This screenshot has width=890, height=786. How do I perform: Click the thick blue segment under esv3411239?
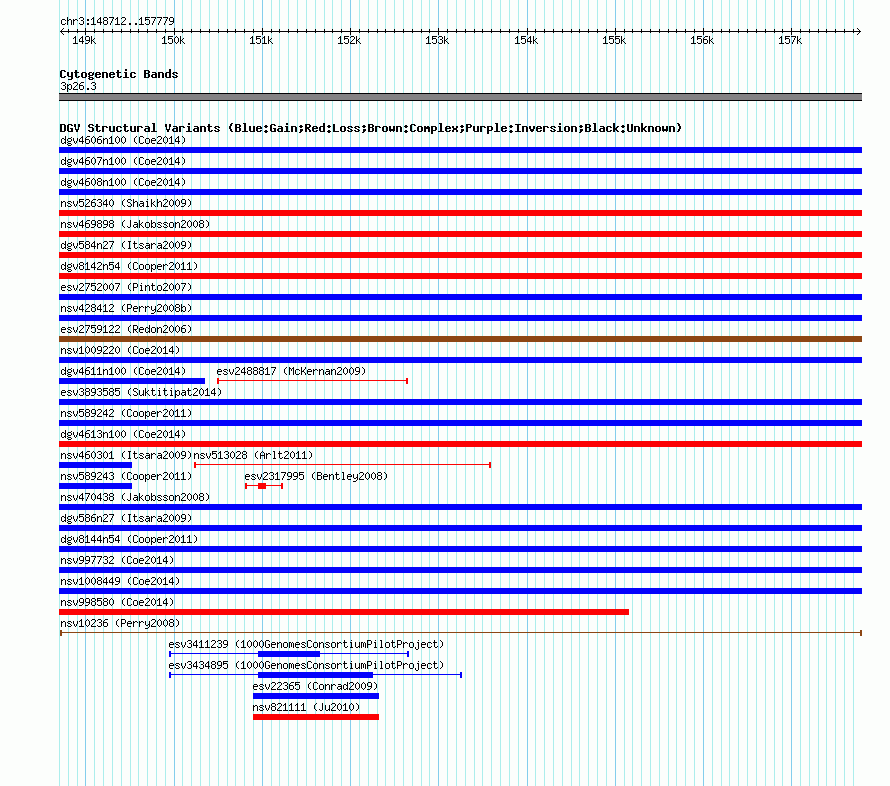coord(289,654)
